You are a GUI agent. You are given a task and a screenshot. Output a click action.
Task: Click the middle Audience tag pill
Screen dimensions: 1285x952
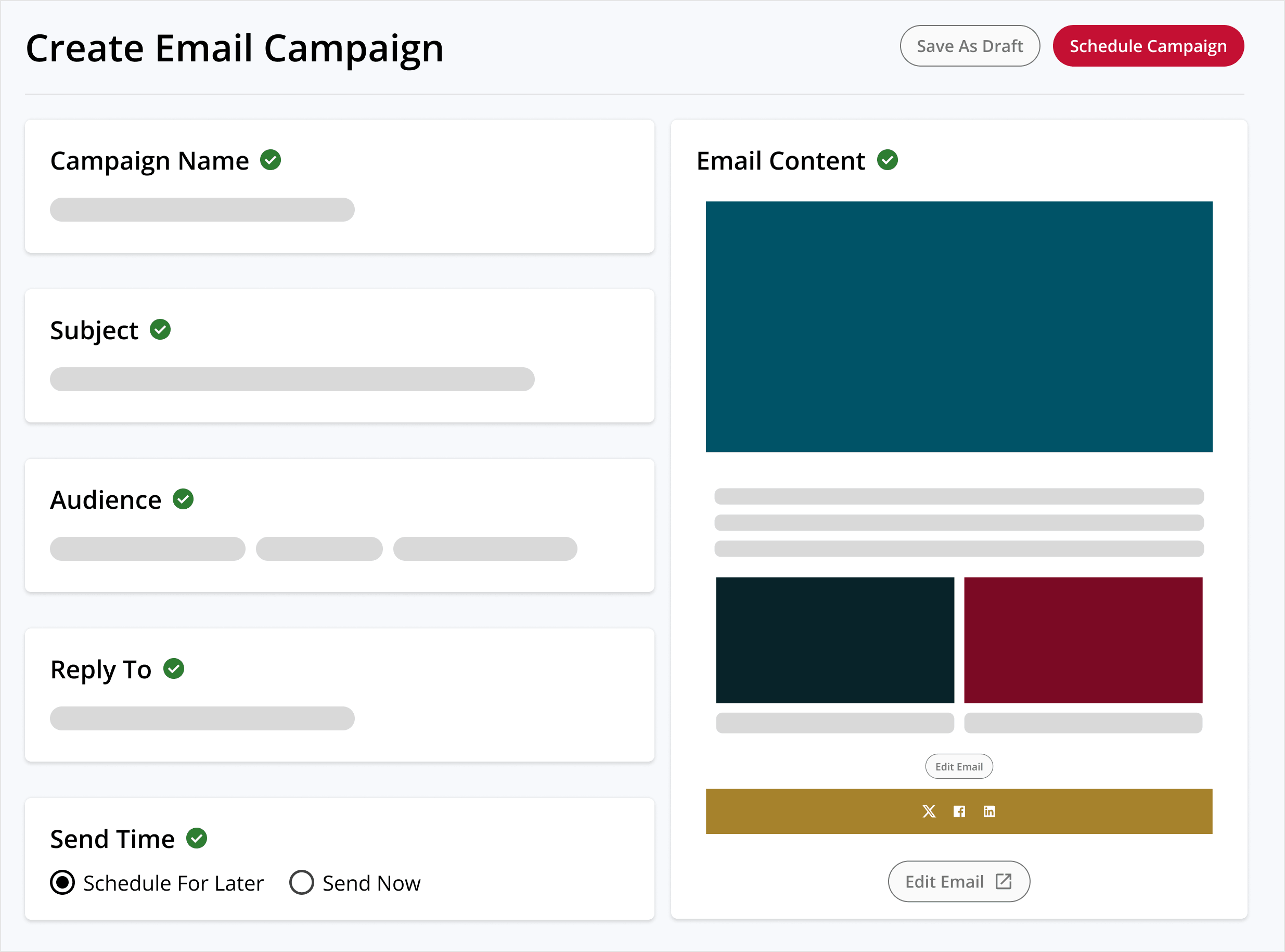tap(319, 549)
